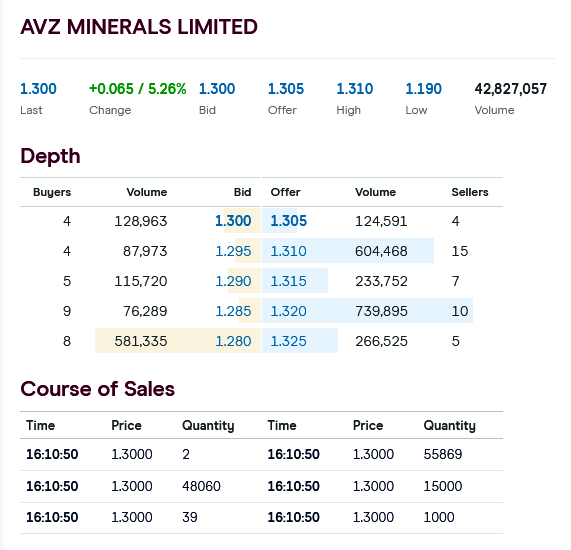Click the Buyers column header
Viewport: 571px width, 550px height.
click(x=52, y=192)
